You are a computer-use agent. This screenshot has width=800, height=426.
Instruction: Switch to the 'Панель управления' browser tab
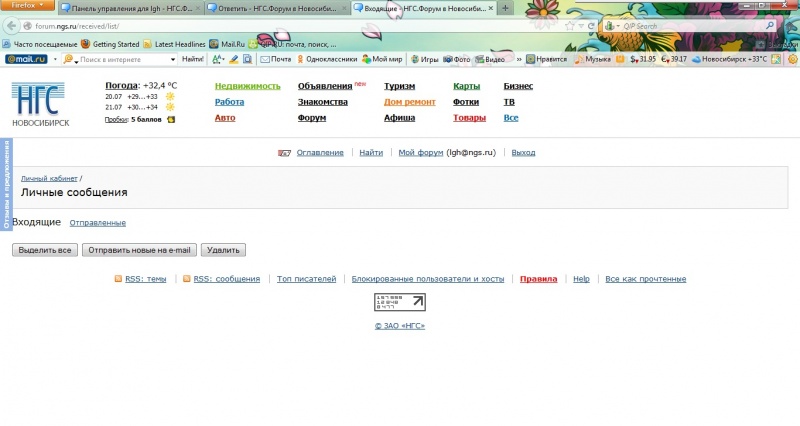click(130, 8)
